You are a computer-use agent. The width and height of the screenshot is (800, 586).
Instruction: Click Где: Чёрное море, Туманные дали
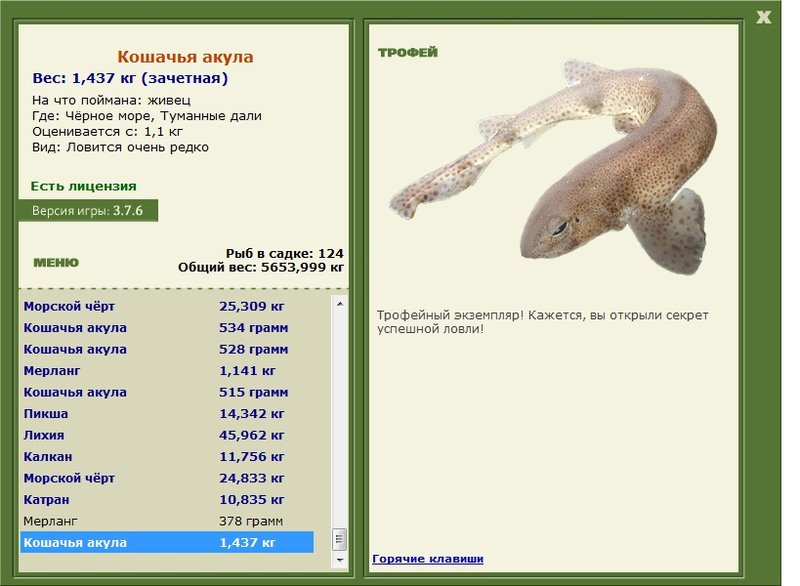pyautogui.click(x=147, y=116)
